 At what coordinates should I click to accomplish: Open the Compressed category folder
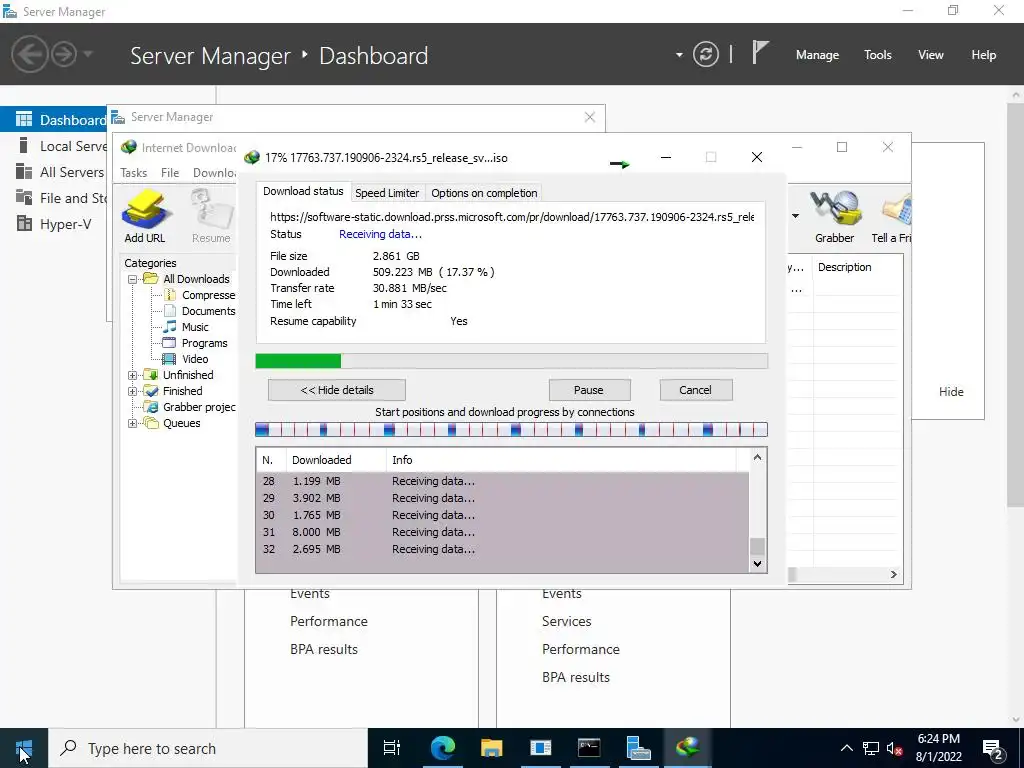(x=208, y=295)
